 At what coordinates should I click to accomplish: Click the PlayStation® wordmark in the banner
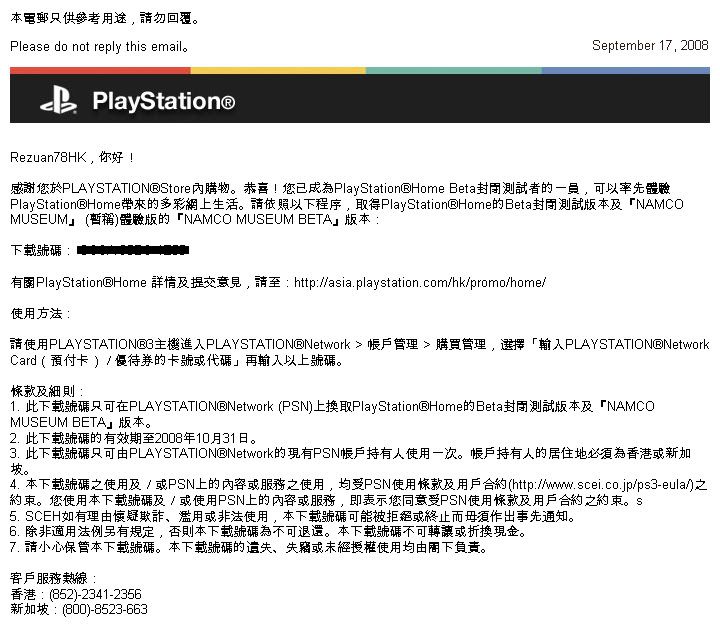click(163, 101)
